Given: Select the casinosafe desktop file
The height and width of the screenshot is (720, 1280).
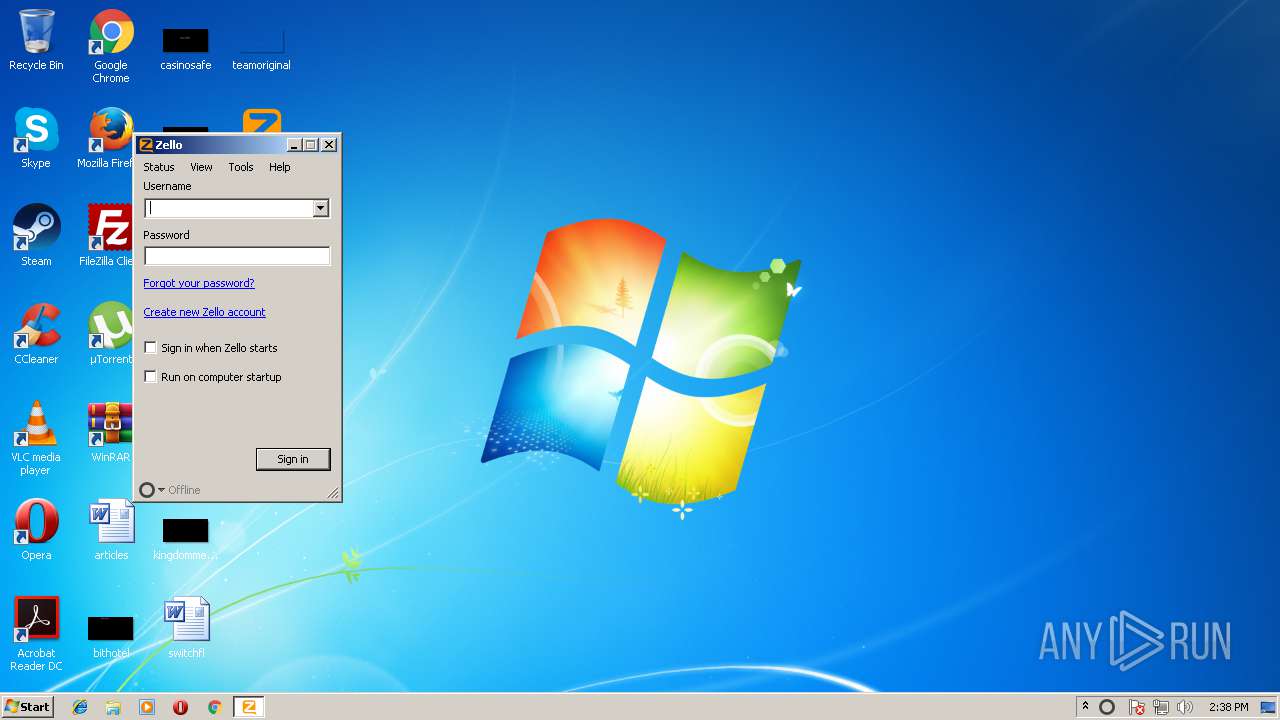Looking at the screenshot, I should coord(186,48).
